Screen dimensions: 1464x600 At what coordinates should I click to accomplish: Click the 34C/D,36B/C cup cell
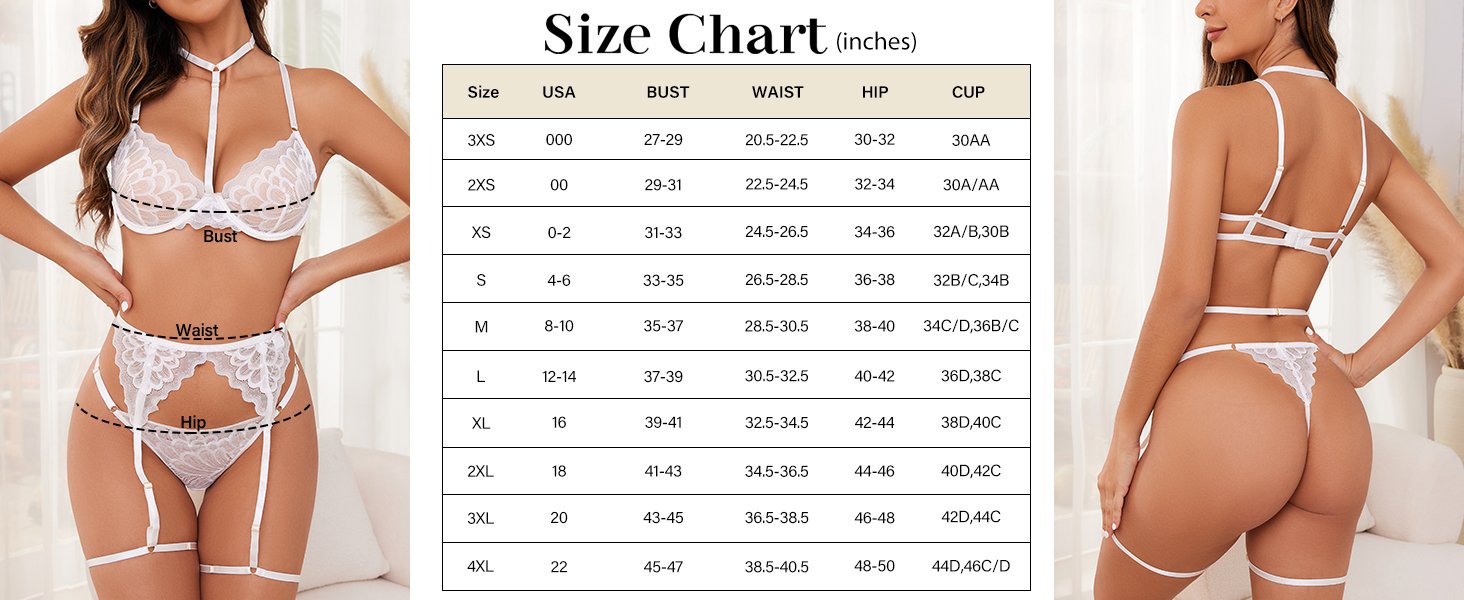(x=971, y=327)
